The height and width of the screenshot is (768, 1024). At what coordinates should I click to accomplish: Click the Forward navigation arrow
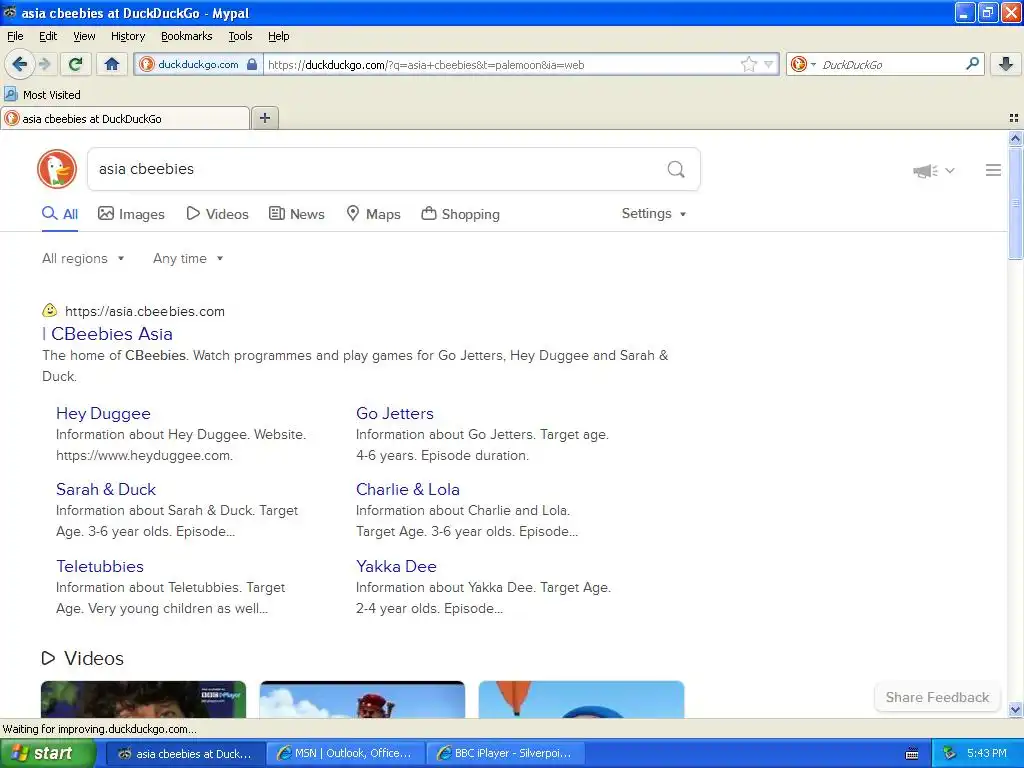coord(44,64)
